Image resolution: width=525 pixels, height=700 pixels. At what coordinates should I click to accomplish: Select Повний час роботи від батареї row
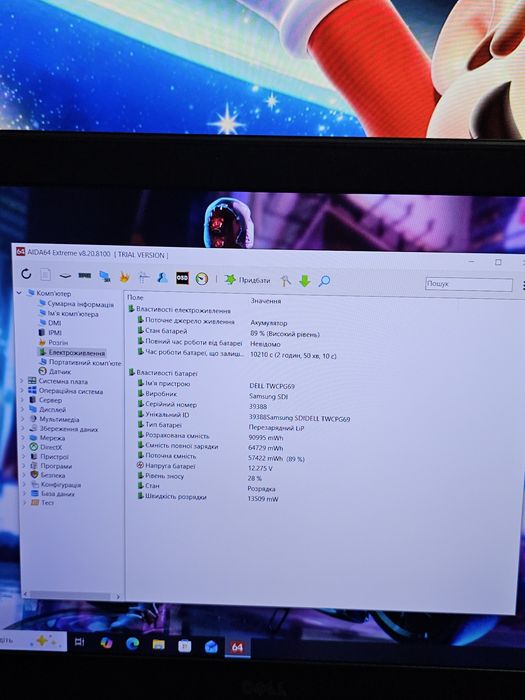coord(190,343)
